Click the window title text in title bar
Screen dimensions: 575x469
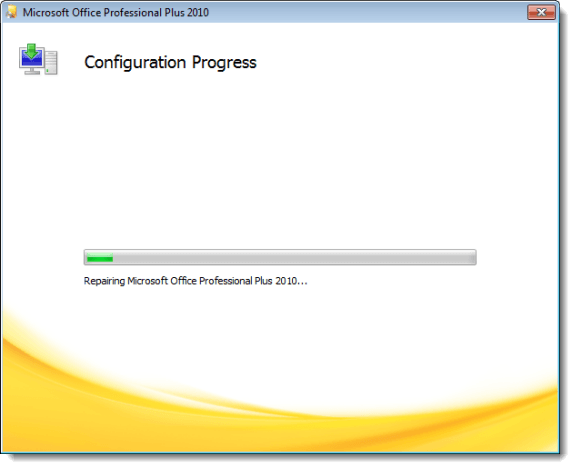coord(116,12)
